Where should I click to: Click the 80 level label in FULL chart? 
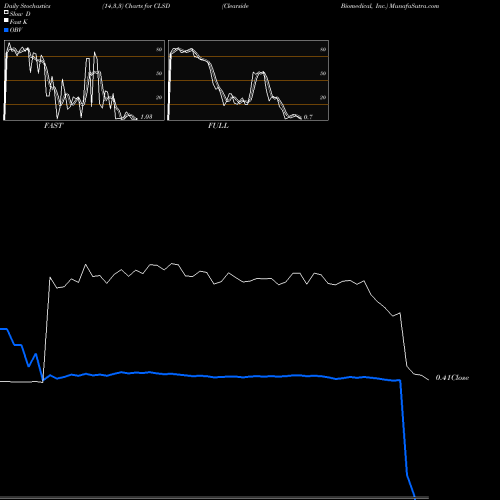coord(323,49)
